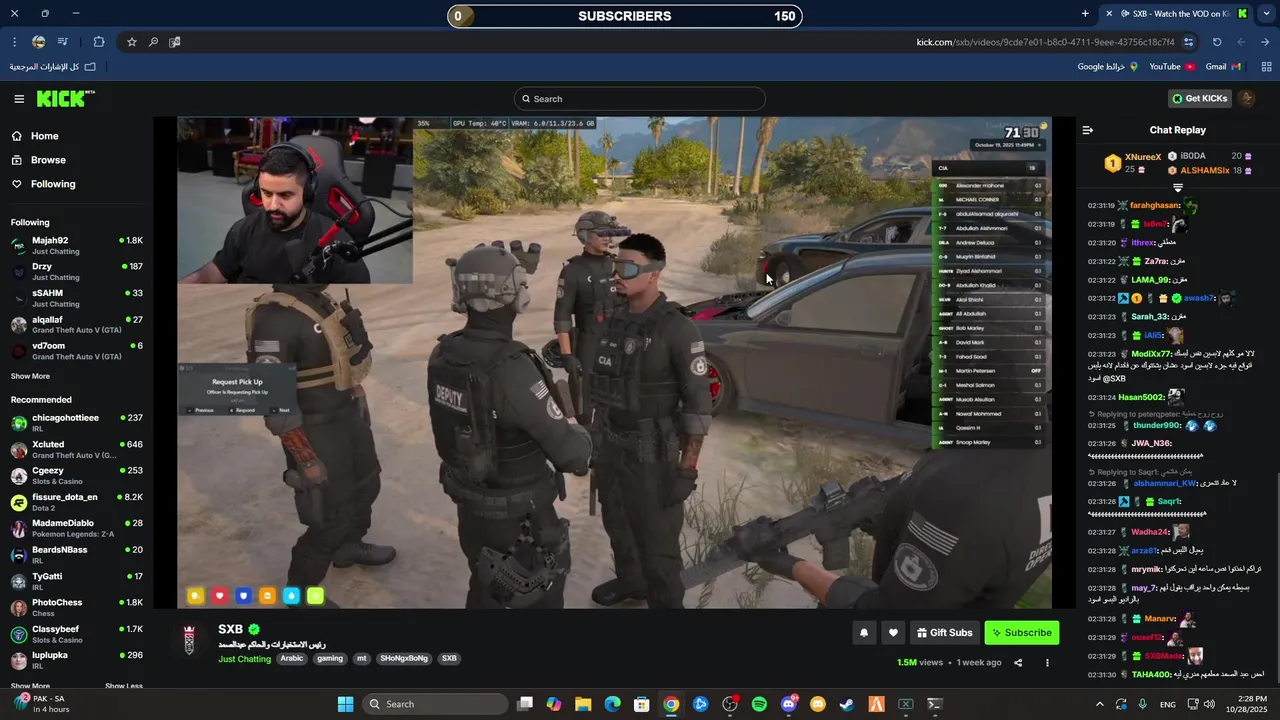Open the Majah92 followed channel
Image resolution: width=1280 pixels, height=720 pixels.
[77, 245]
